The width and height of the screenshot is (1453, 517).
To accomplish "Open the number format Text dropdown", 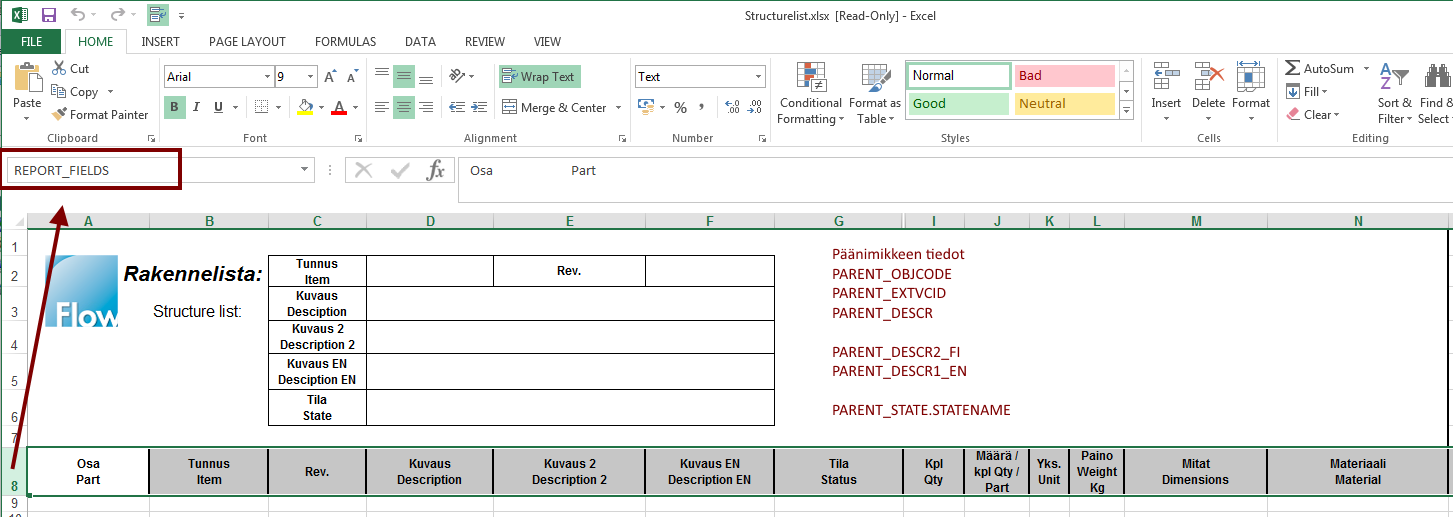I will tap(757, 77).
